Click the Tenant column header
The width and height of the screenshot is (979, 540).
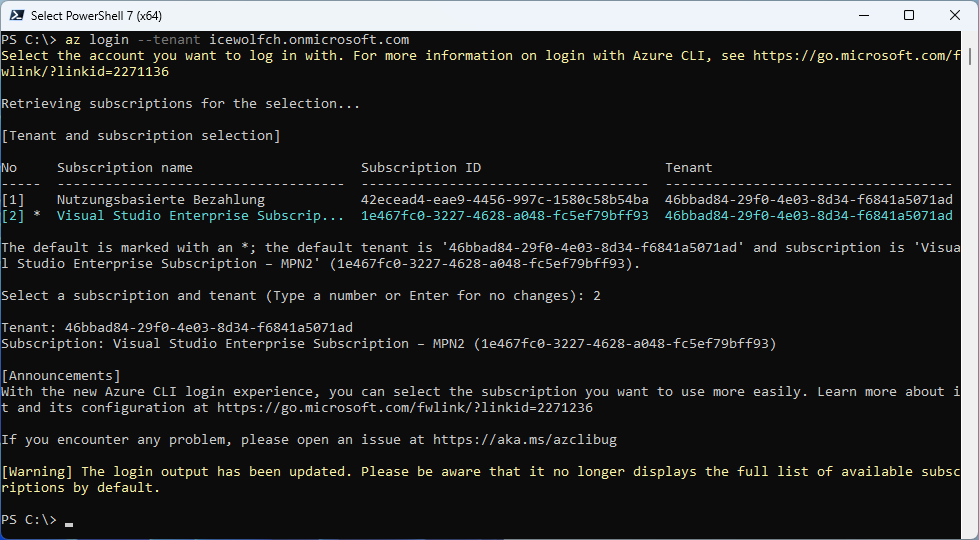coord(688,168)
